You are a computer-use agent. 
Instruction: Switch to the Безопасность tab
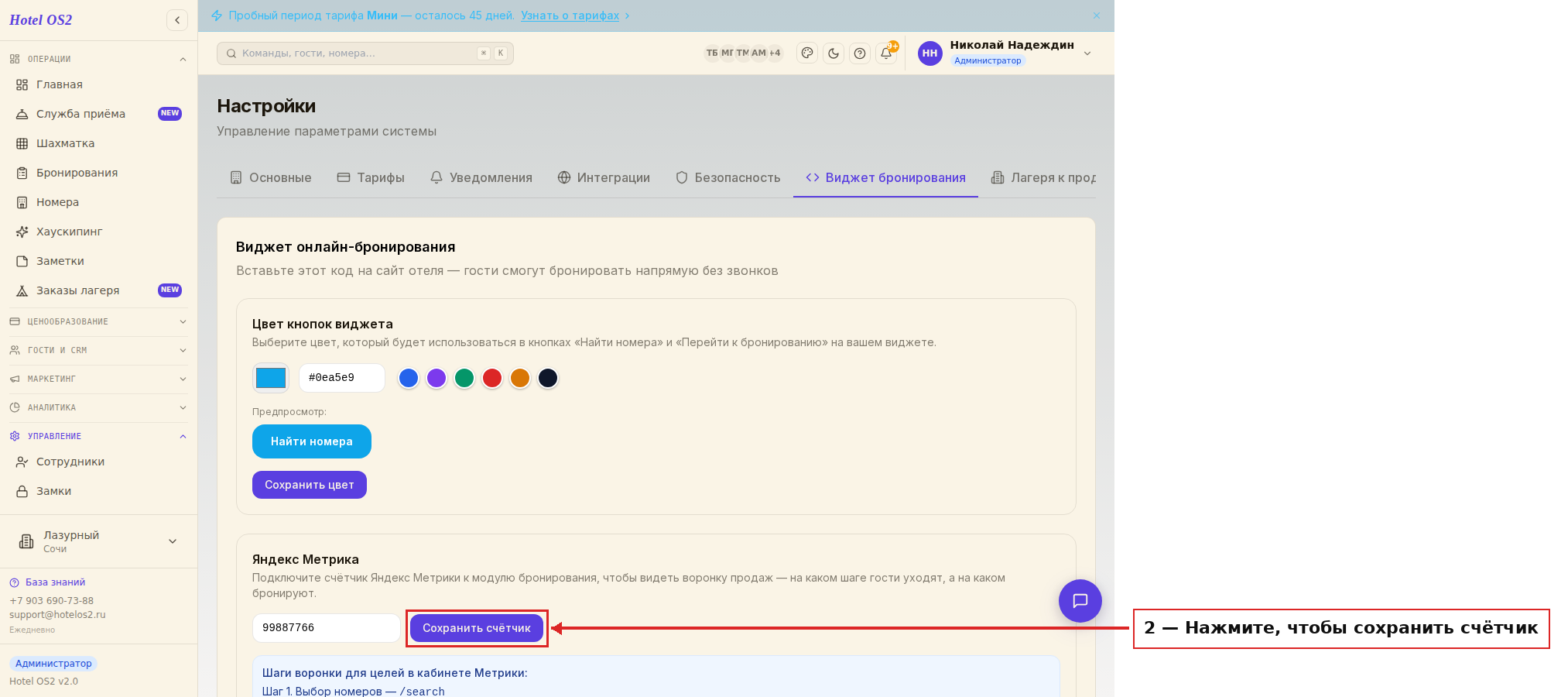(728, 177)
